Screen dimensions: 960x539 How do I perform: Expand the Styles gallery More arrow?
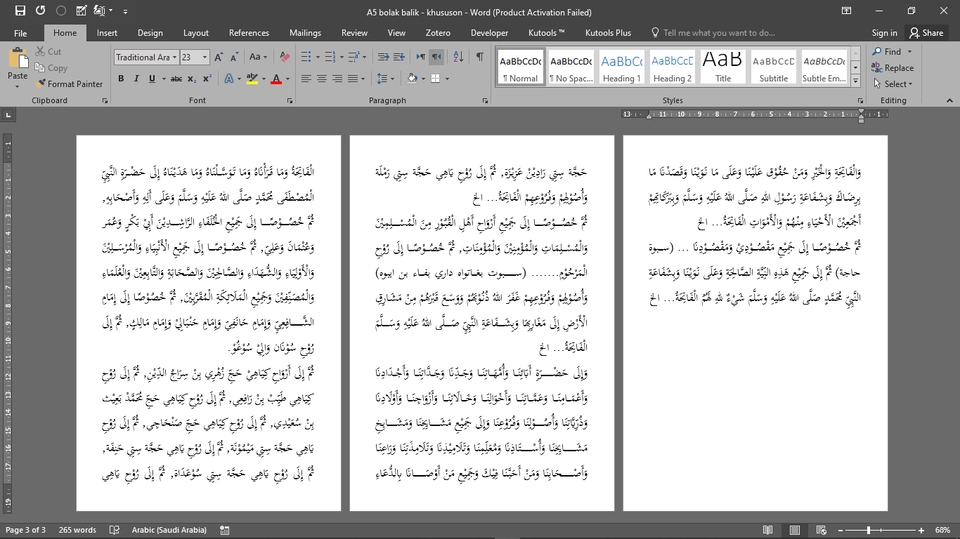pos(855,81)
